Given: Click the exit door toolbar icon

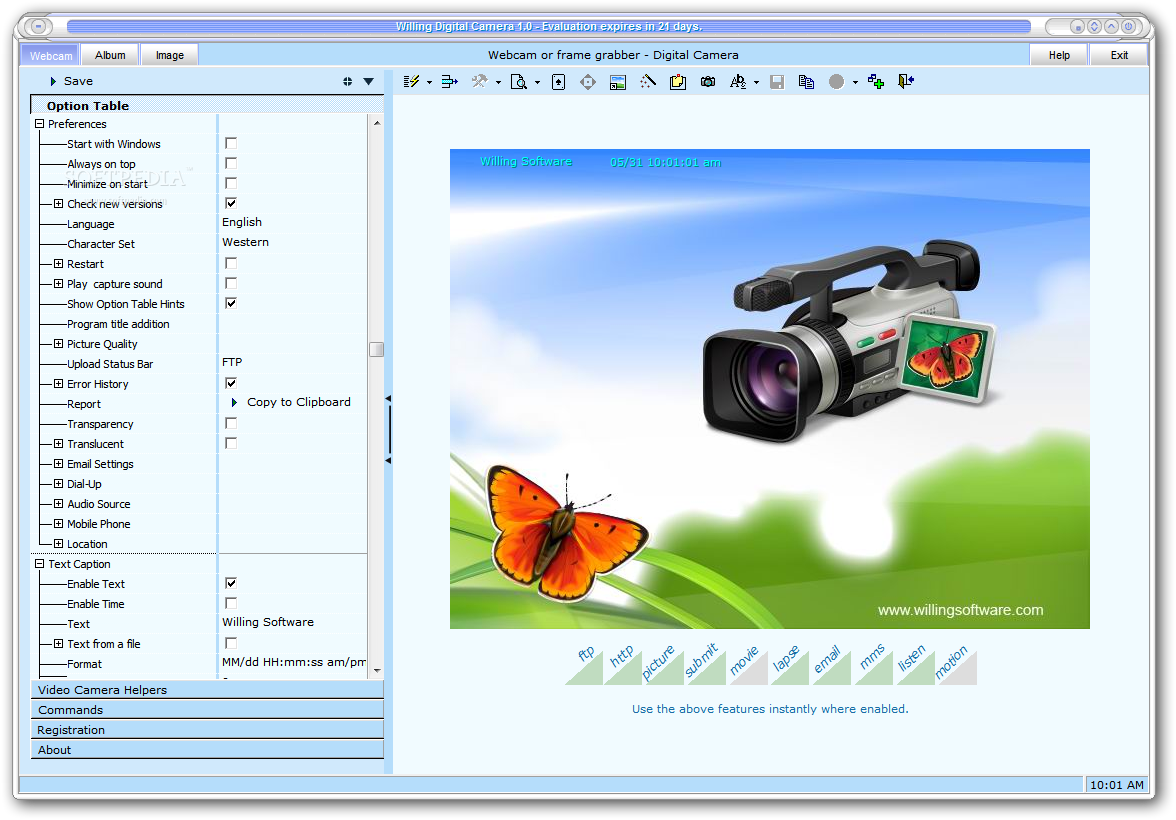Looking at the screenshot, I should pos(905,81).
